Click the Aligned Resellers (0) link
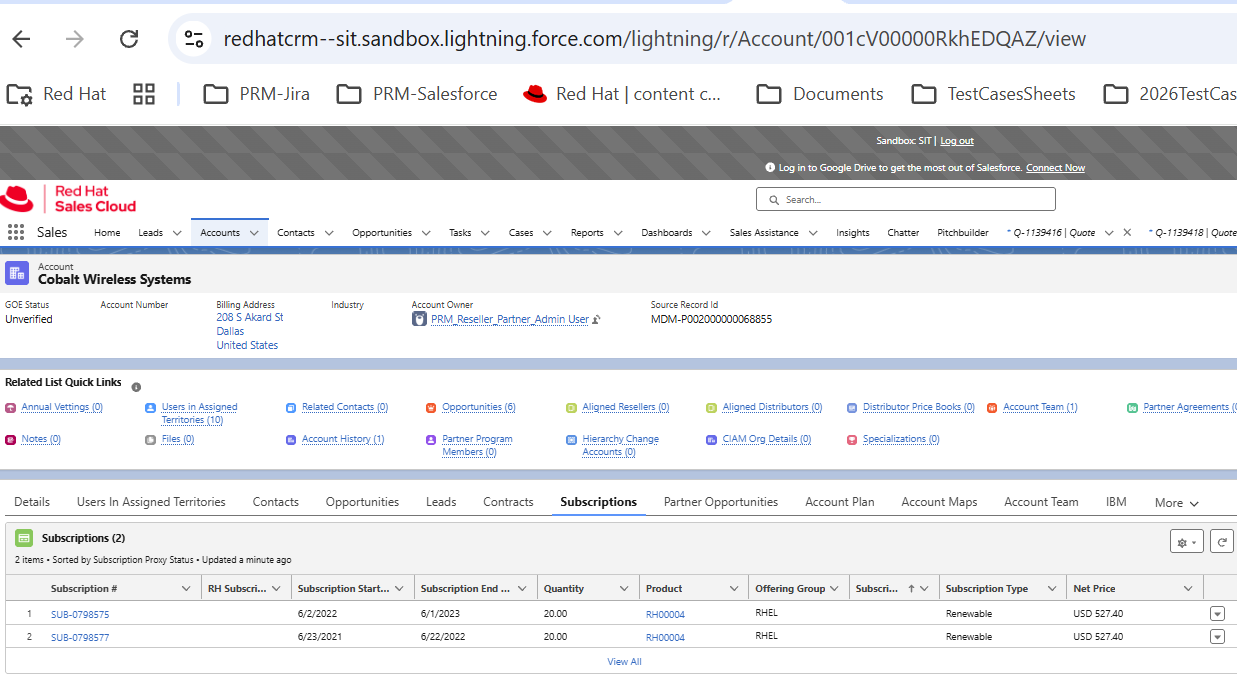The height and width of the screenshot is (674, 1237). (x=626, y=407)
